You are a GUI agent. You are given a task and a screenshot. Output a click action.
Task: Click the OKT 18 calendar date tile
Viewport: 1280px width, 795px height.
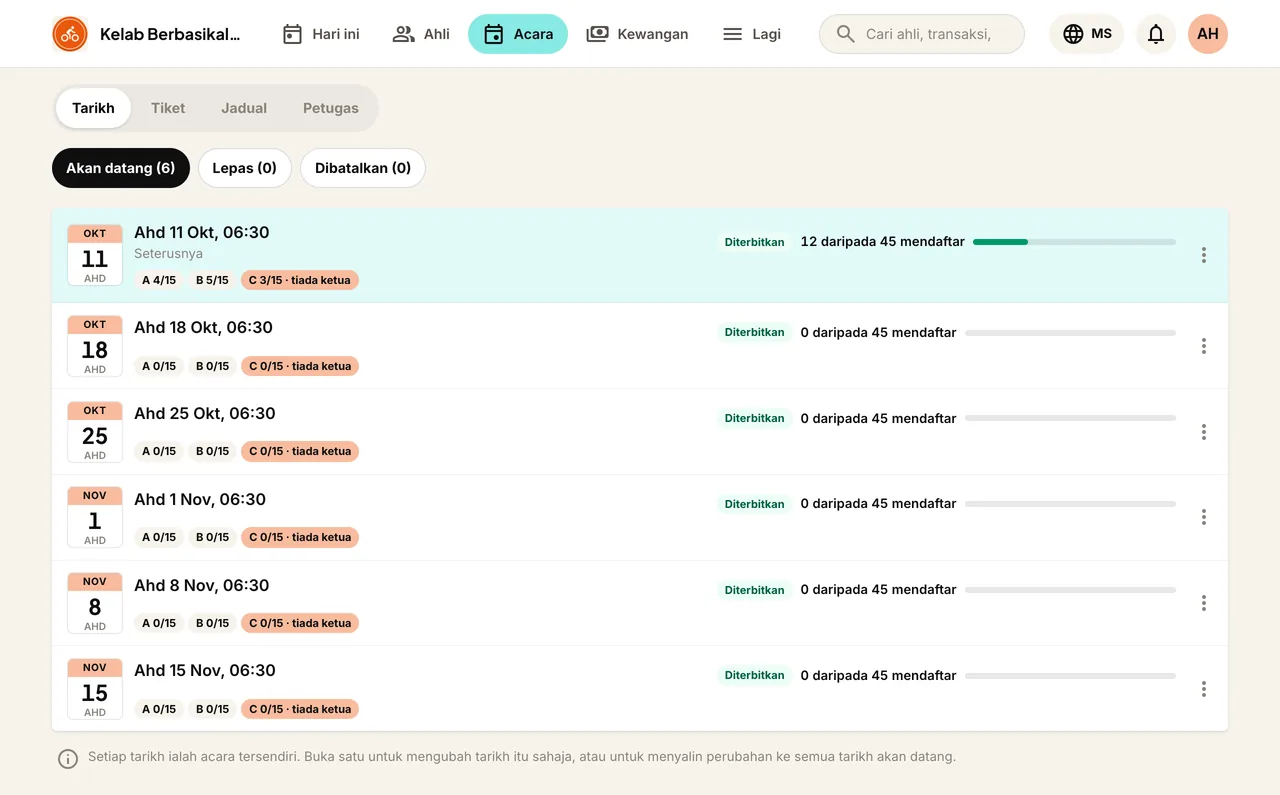[95, 346]
